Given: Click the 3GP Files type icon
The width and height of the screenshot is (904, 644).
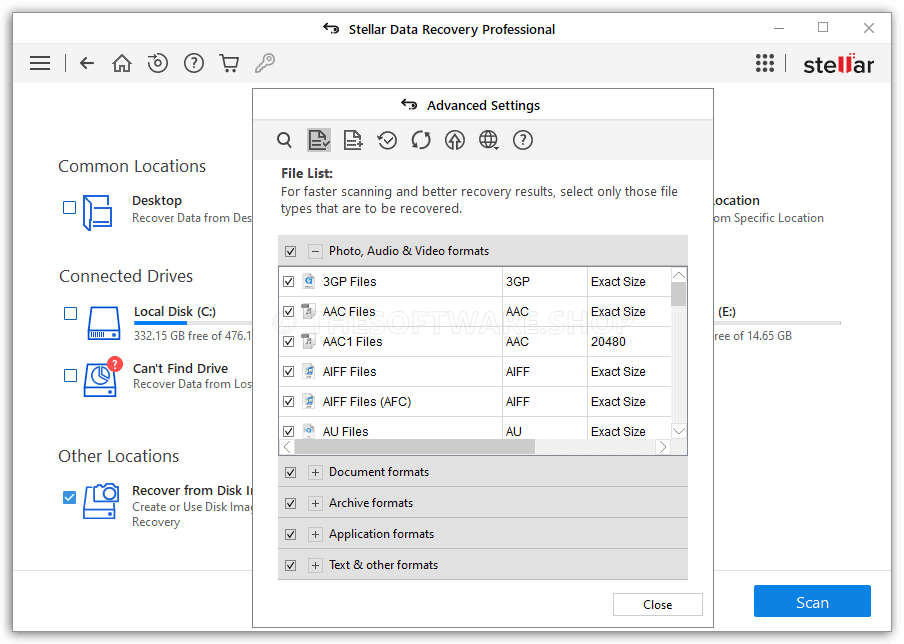Looking at the screenshot, I should click(309, 281).
